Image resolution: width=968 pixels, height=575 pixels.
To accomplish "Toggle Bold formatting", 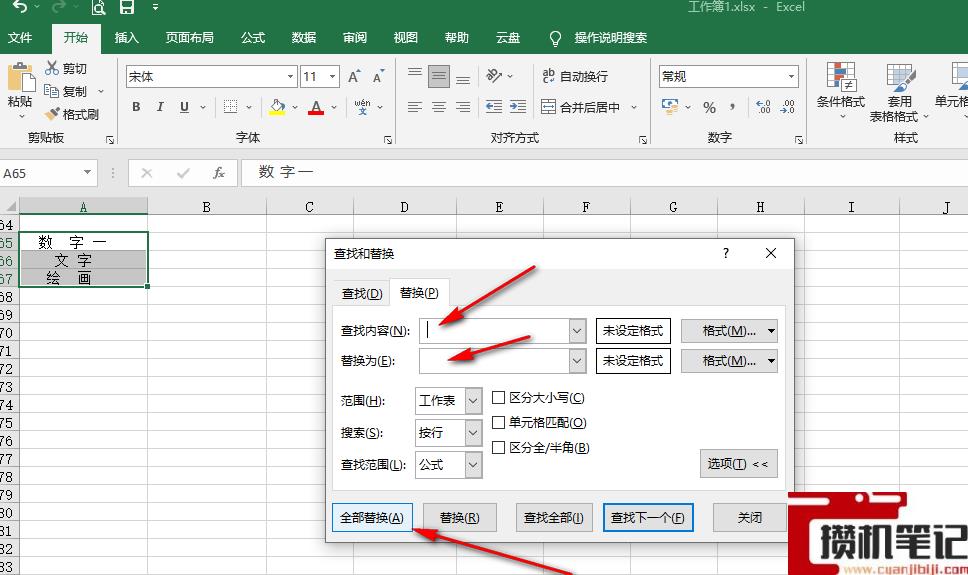I will coord(136,107).
